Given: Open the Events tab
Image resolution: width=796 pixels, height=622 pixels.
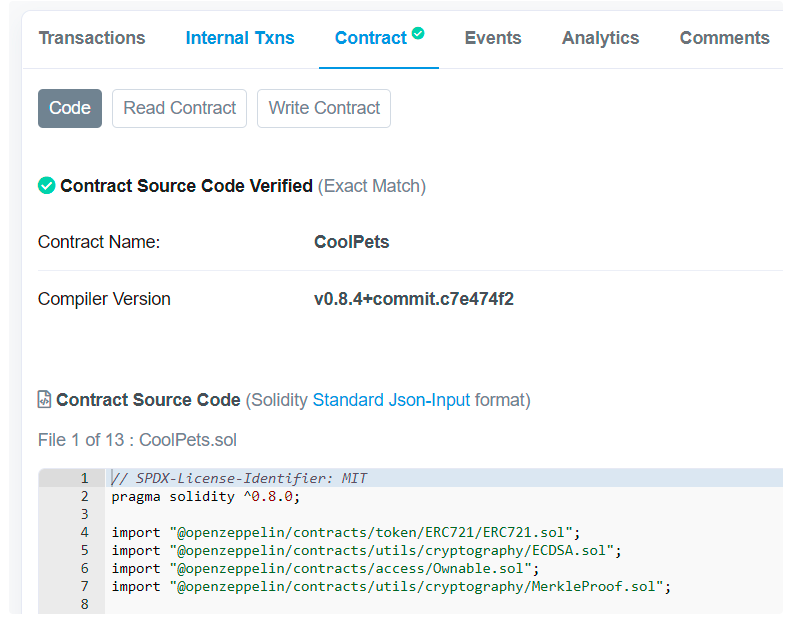Looking at the screenshot, I should pos(493,38).
